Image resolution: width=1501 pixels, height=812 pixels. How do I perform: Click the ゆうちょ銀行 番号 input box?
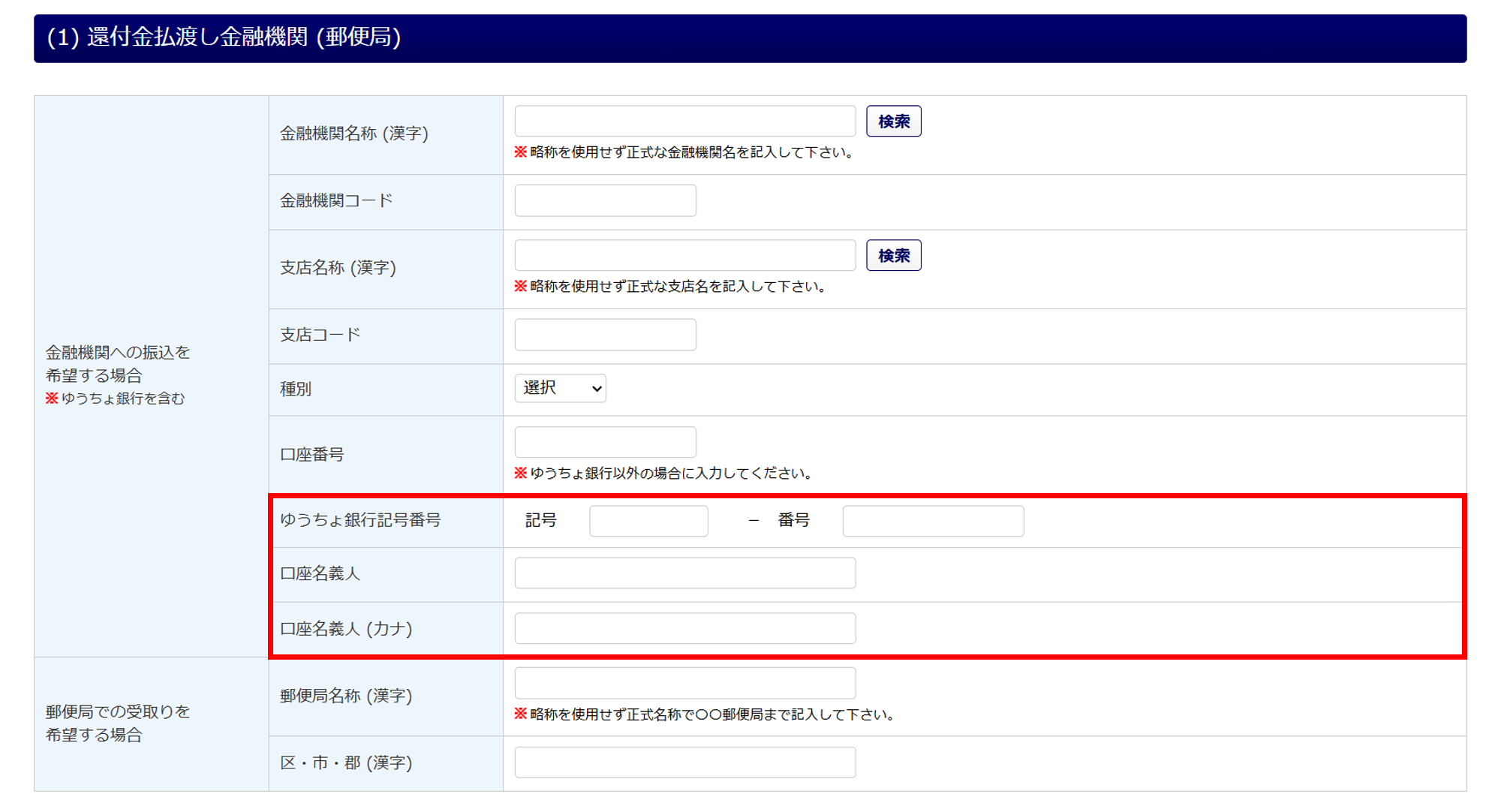tap(932, 521)
